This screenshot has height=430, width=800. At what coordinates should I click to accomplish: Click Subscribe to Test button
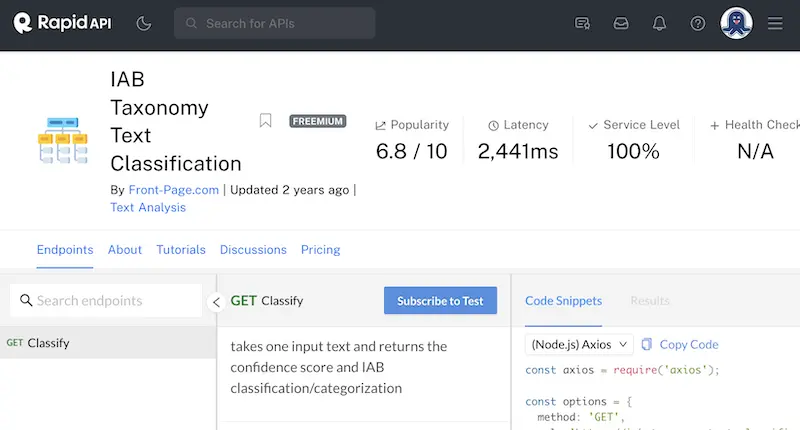click(440, 301)
